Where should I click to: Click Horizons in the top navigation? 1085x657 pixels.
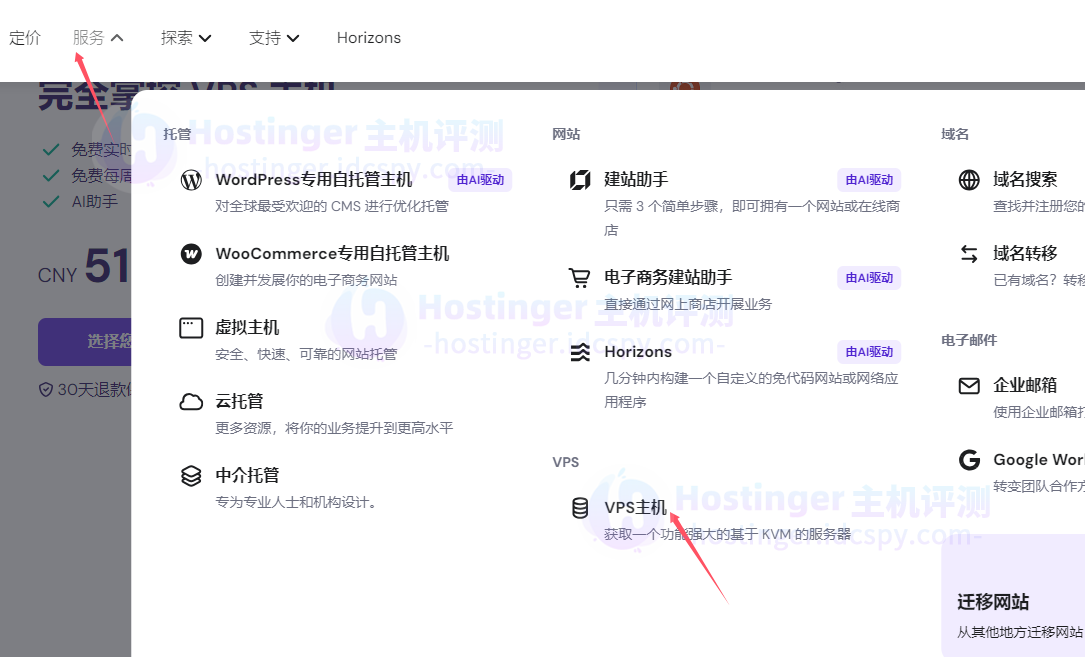click(x=368, y=37)
